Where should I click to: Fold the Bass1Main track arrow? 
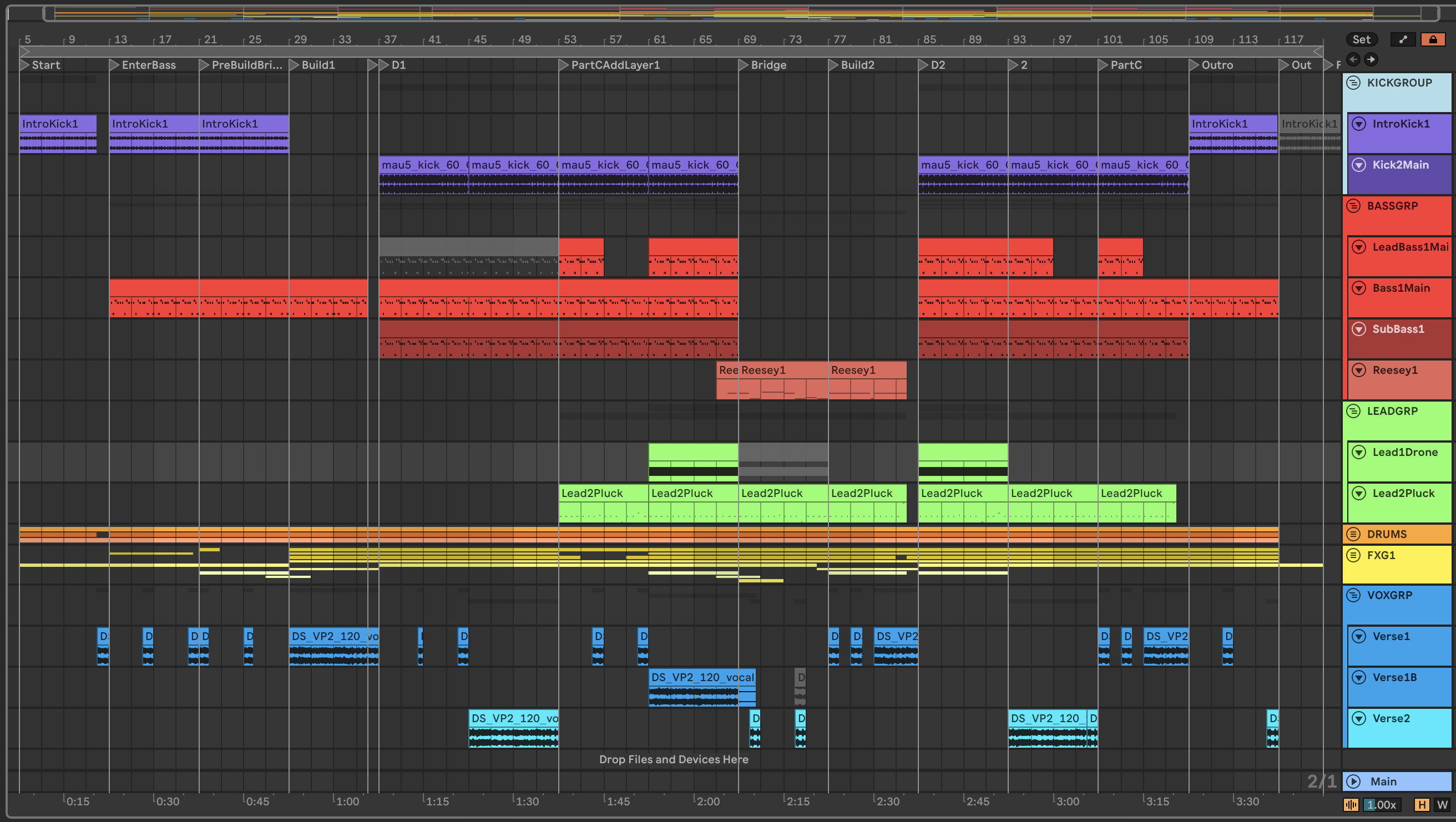click(x=1359, y=288)
